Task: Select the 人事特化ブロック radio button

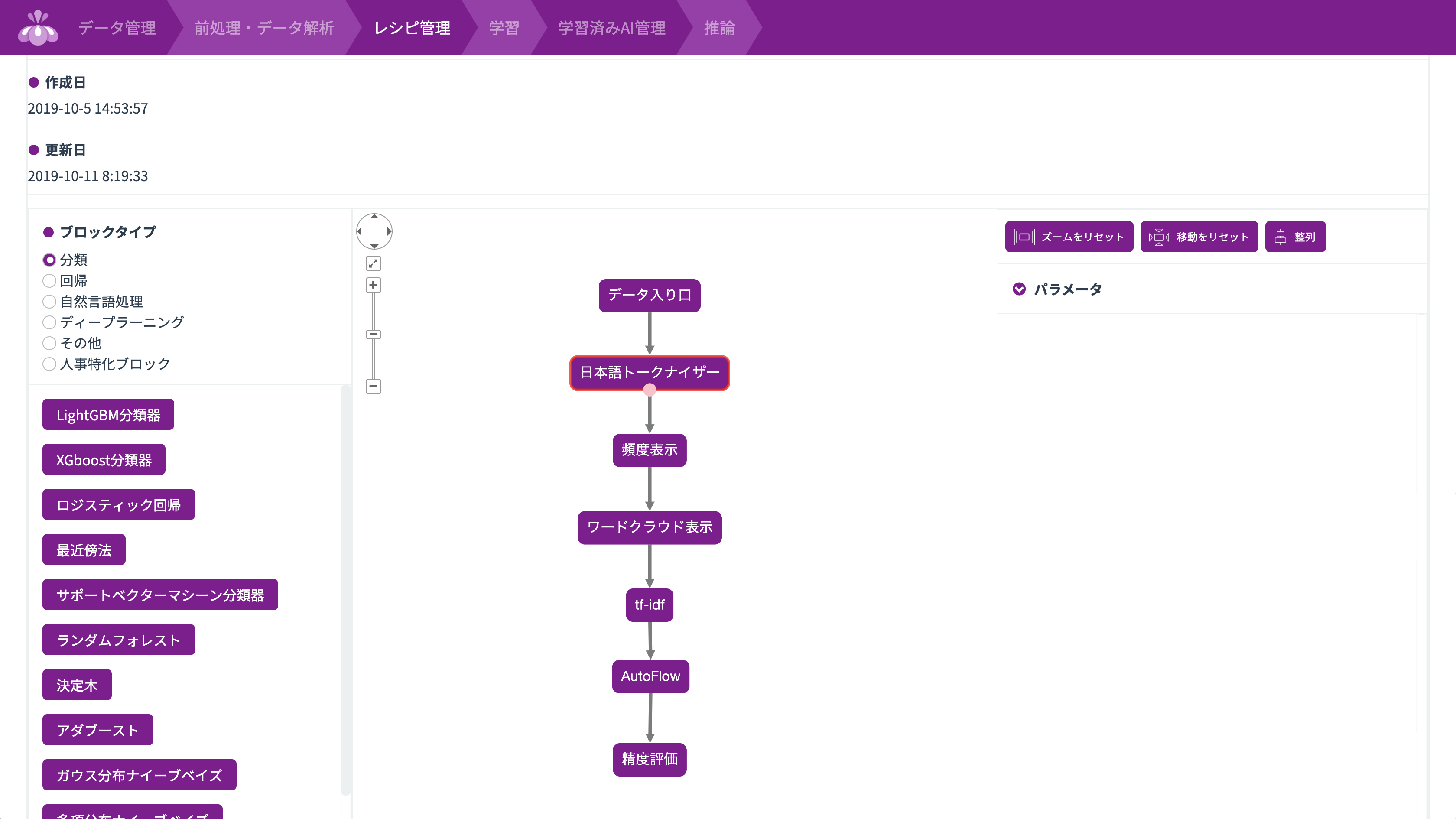Action: coord(50,364)
